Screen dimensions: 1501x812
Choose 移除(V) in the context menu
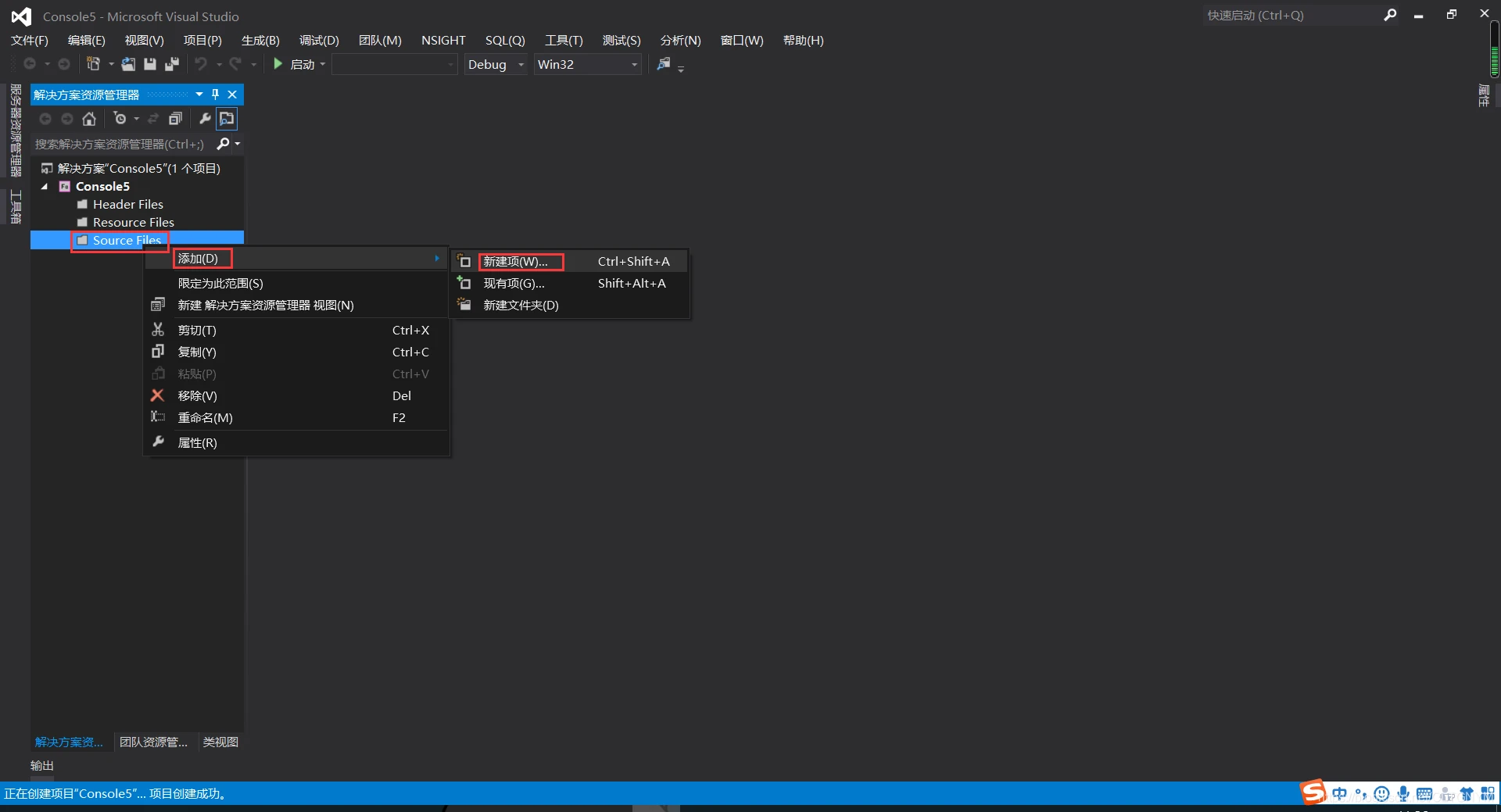click(x=296, y=395)
